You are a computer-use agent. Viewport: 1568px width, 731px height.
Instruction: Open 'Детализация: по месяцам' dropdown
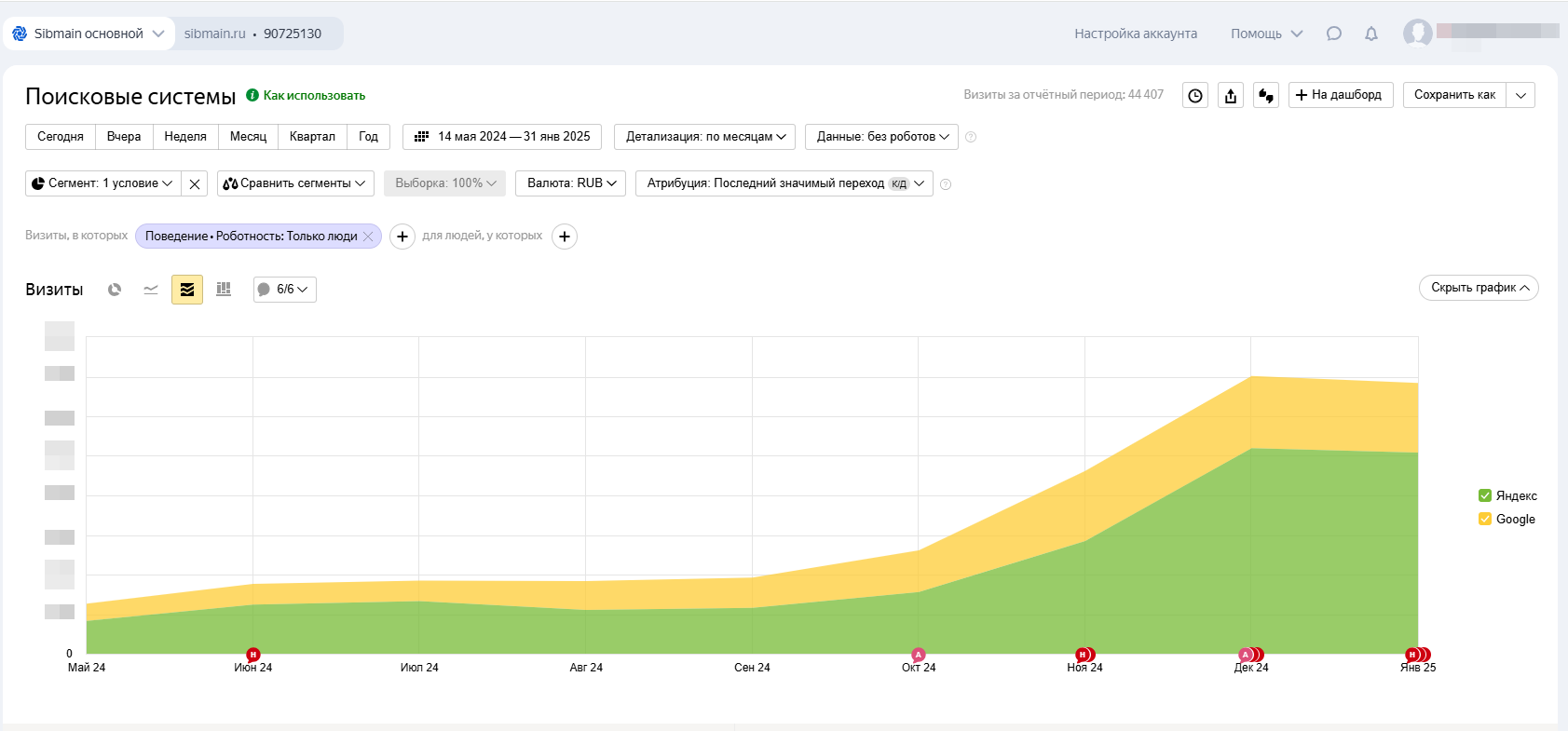(704, 137)
